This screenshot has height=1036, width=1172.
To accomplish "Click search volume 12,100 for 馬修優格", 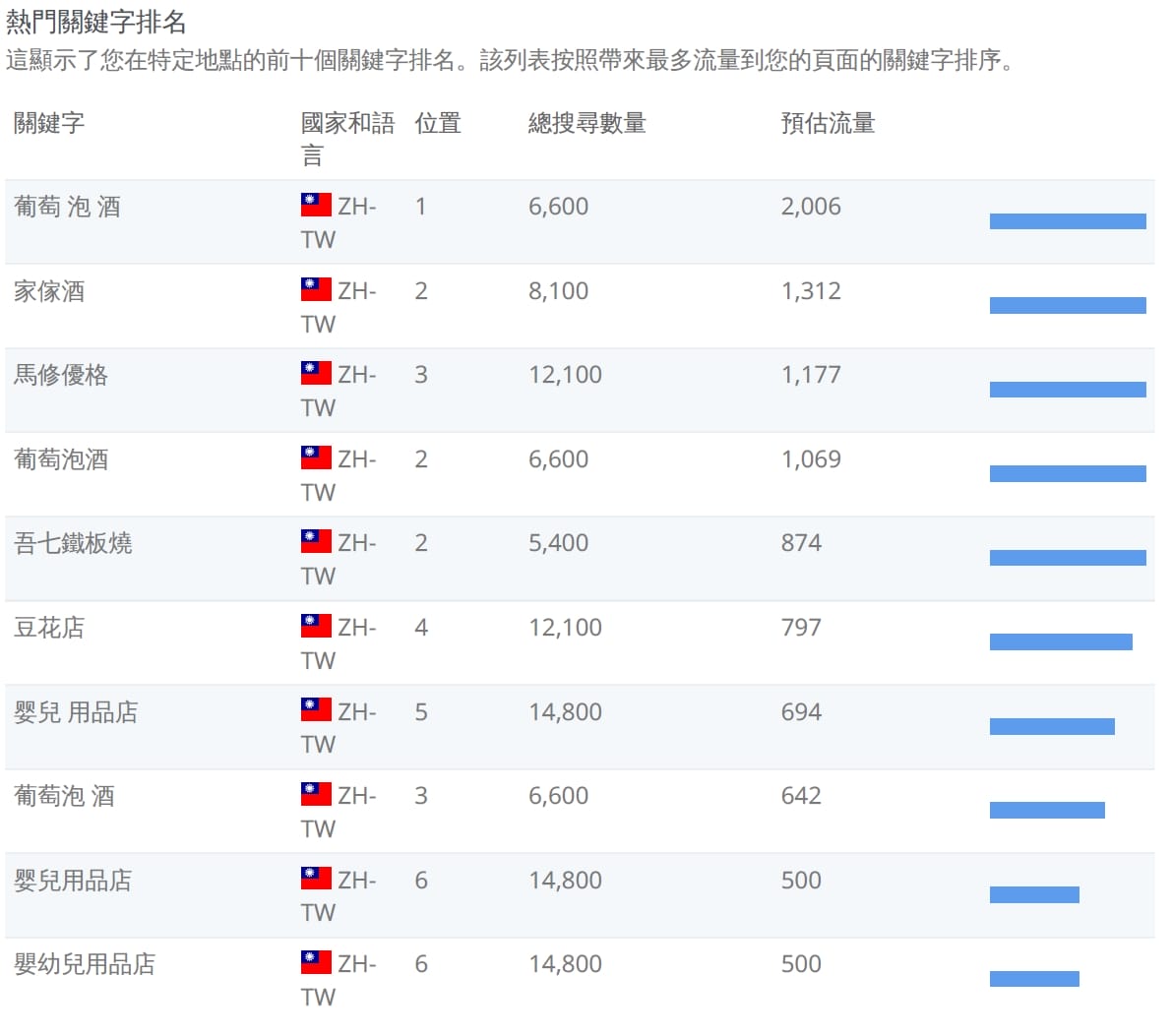I will (x=565, y=375).
